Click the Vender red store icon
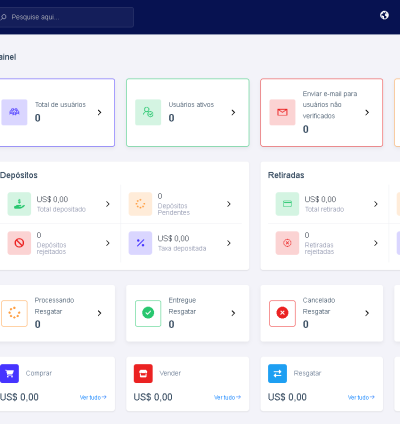Viewport: 400px width, 424px height. click(143, 373)
